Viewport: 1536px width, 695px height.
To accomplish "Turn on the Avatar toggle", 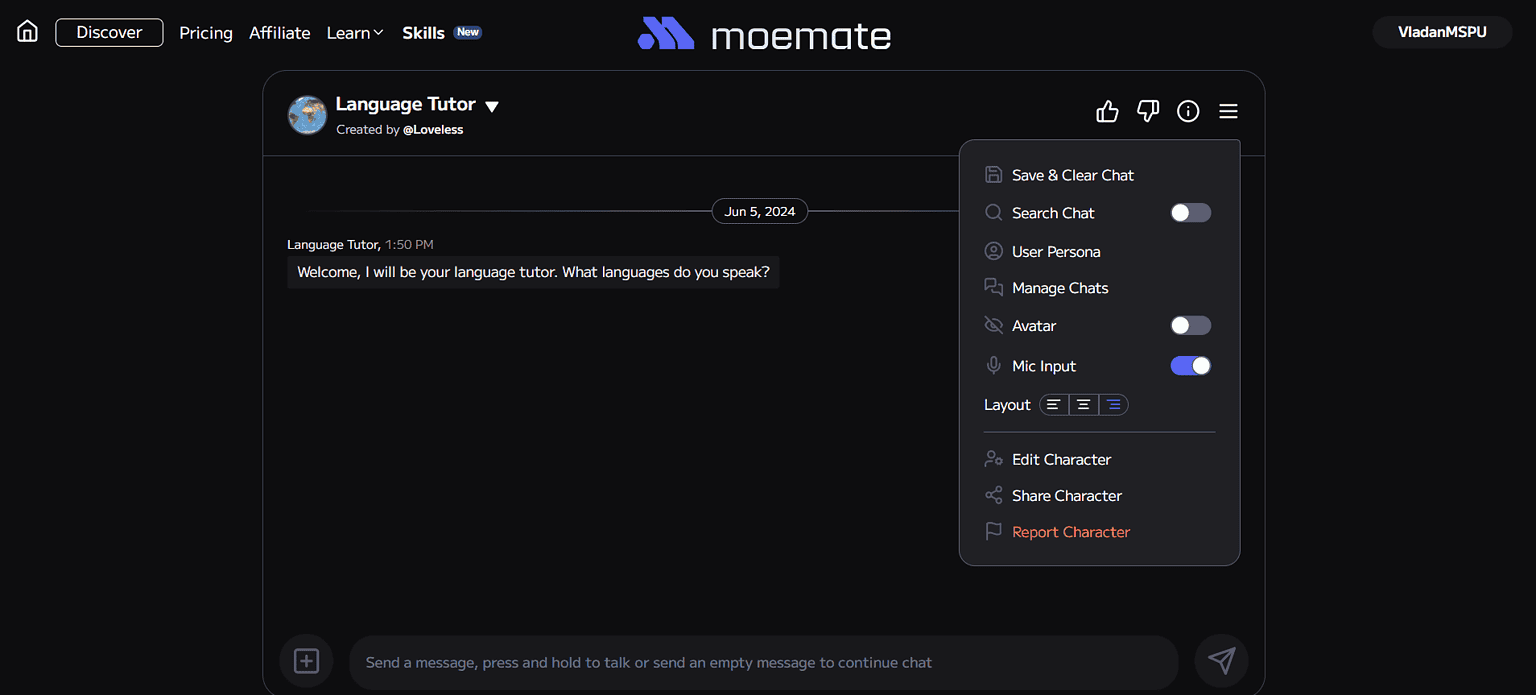I will tap(1189, 325).
